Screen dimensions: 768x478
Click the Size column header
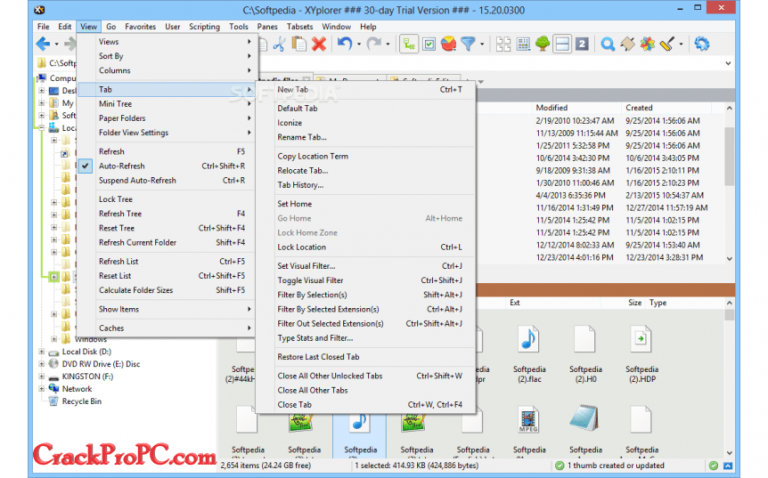635,303
